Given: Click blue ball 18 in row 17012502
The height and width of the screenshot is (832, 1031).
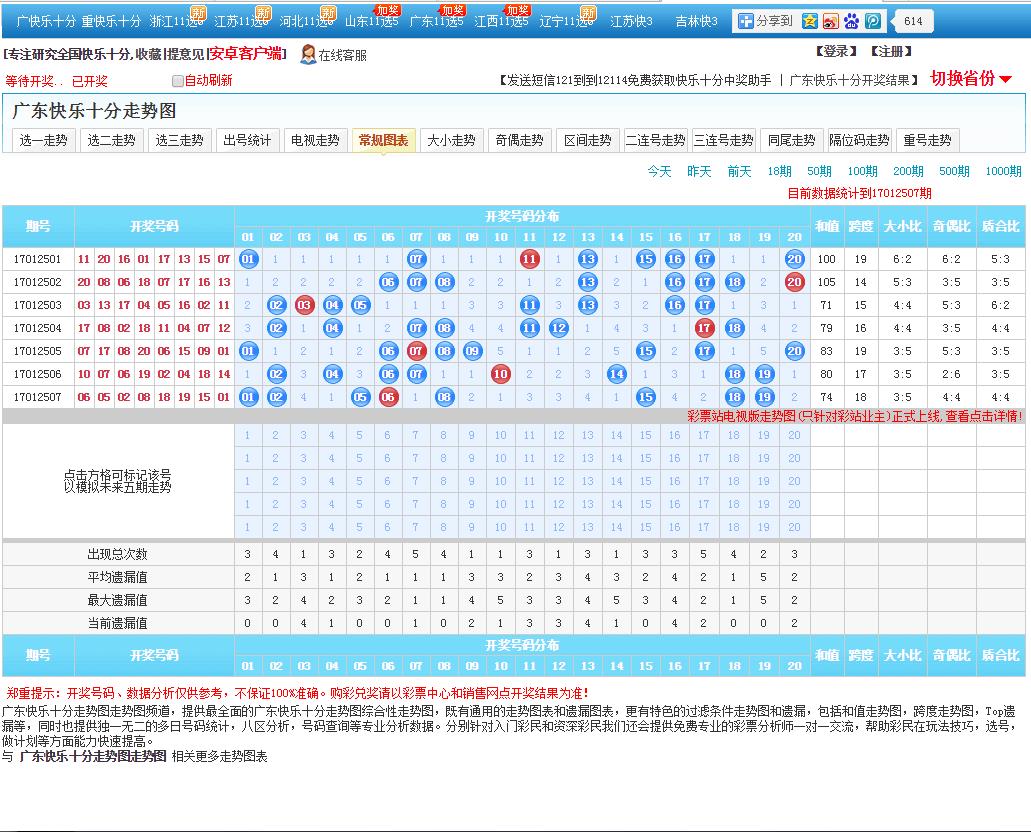Looking at the screenshot, I should 734,282.
